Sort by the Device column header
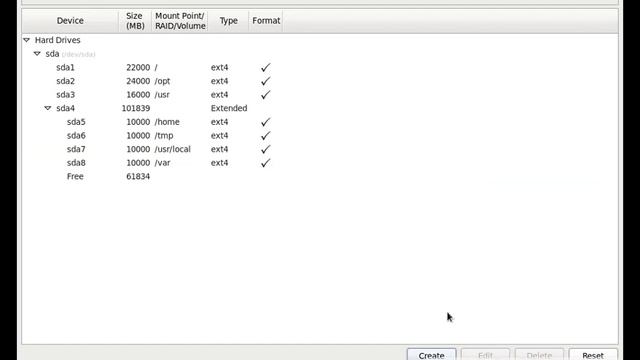Viewport: 640px width, 360px height. pyautogui.click(x=70, y=20)
